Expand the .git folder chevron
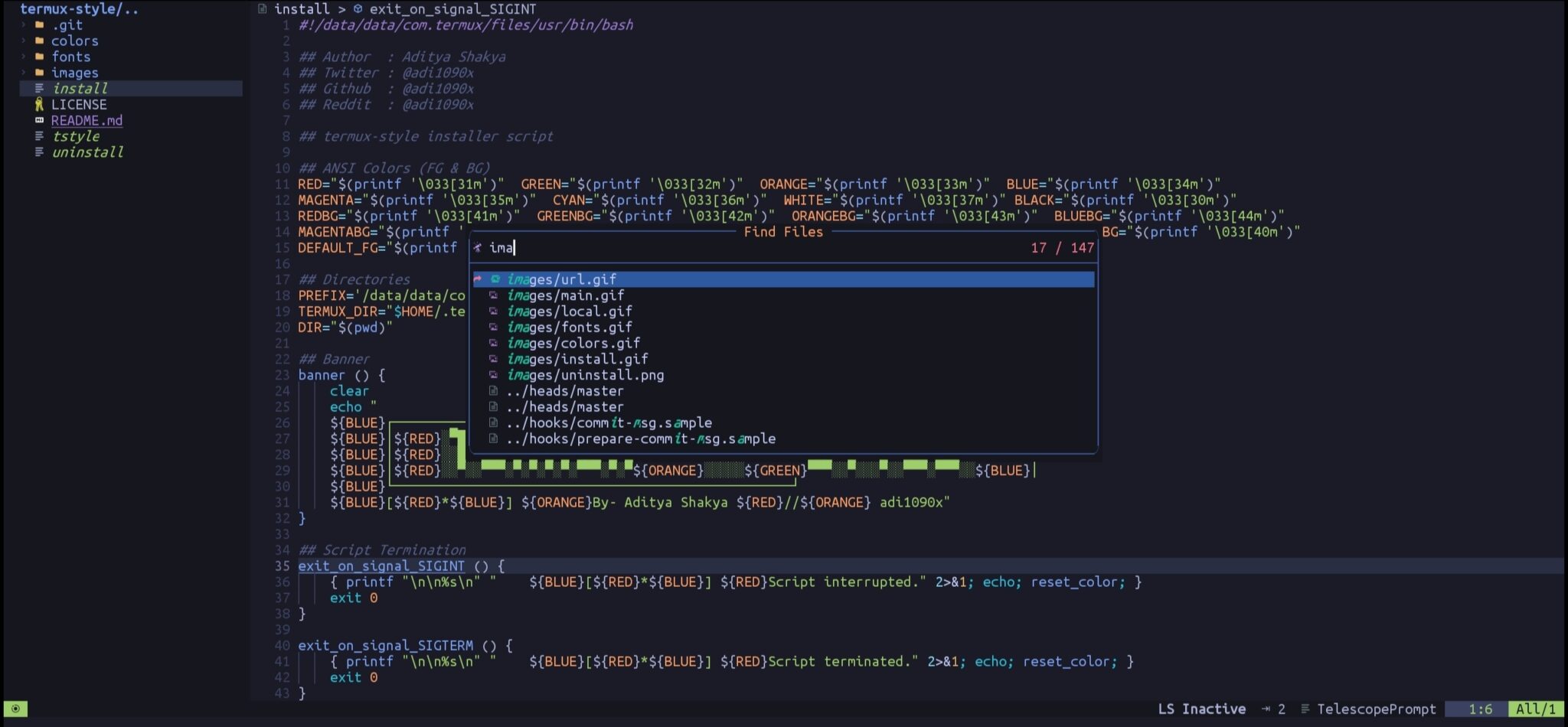Image resolution: width=1568 pixels, height=727 pixels. (24, 24)
